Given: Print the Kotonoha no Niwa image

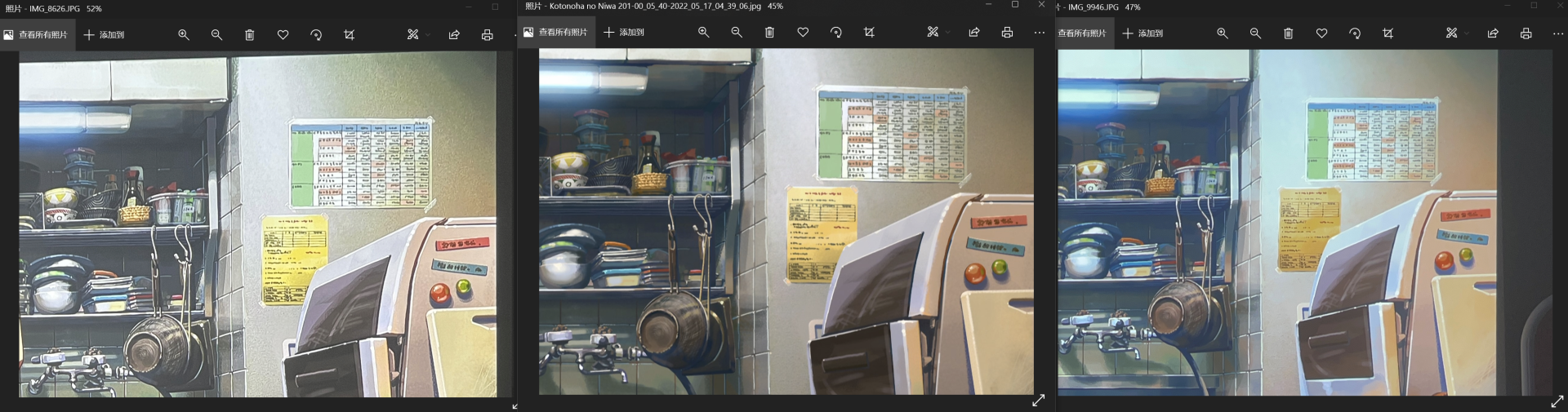Looking at the screenshot, I should click(x=1007, y=33).
